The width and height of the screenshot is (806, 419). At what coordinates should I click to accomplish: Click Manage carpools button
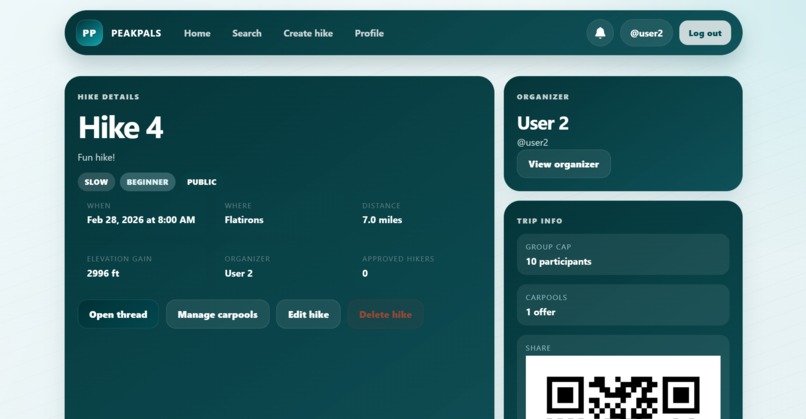[217, 314]
